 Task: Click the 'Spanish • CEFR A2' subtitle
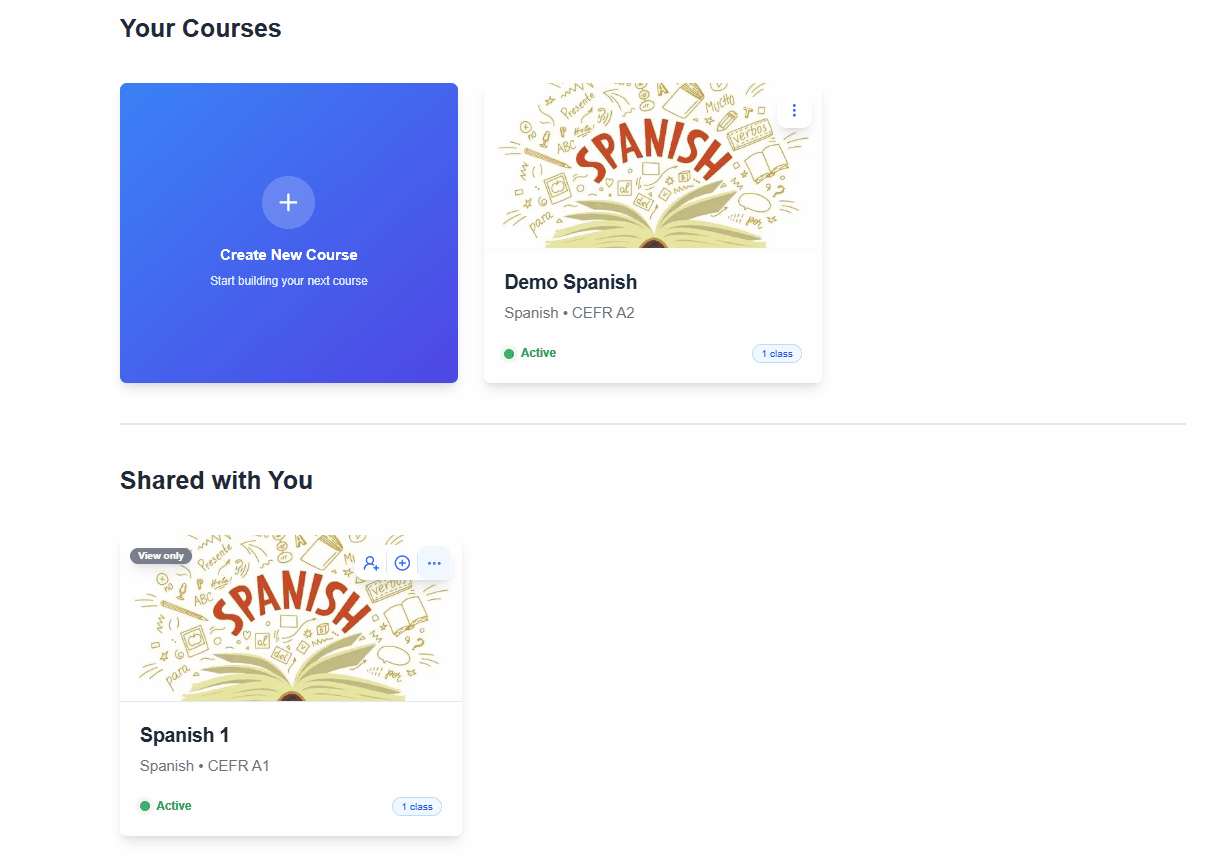(570, 313)
